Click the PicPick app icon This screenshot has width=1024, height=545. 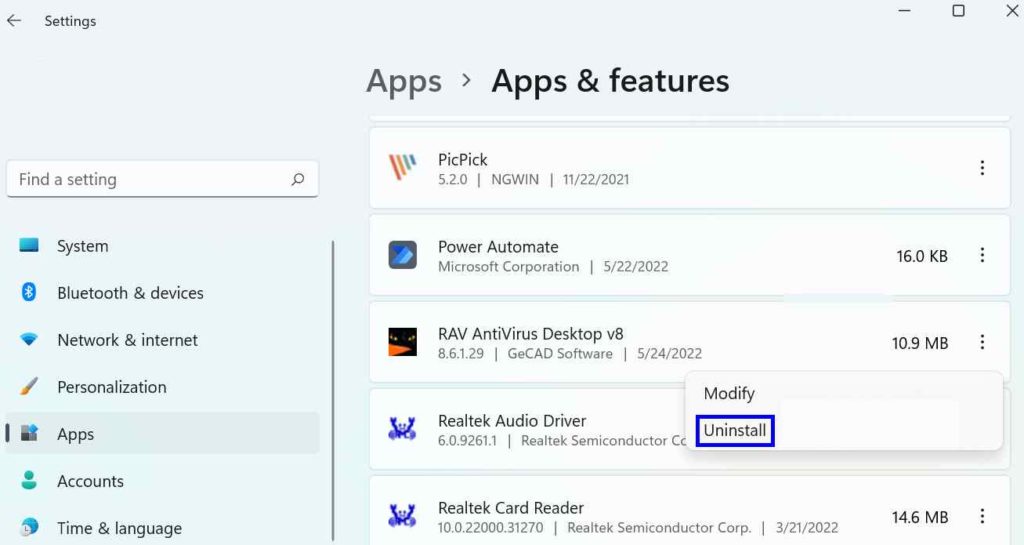[x=402, y=168]
